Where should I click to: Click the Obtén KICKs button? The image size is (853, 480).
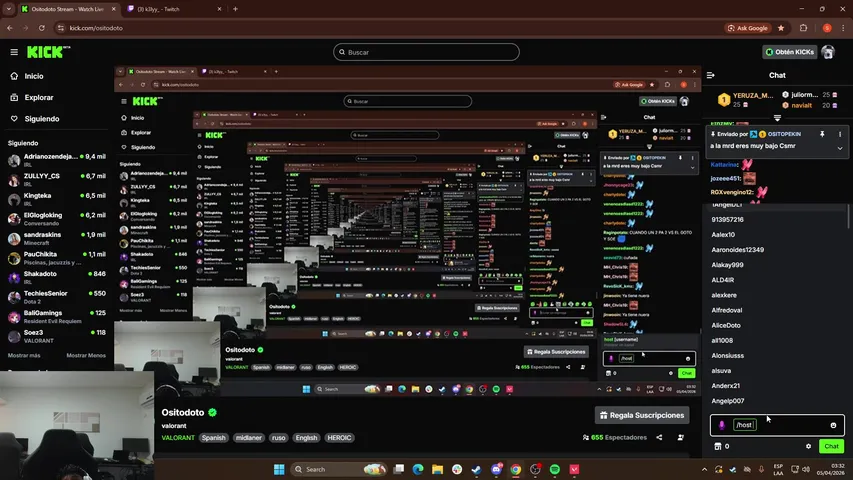[789, 52]
